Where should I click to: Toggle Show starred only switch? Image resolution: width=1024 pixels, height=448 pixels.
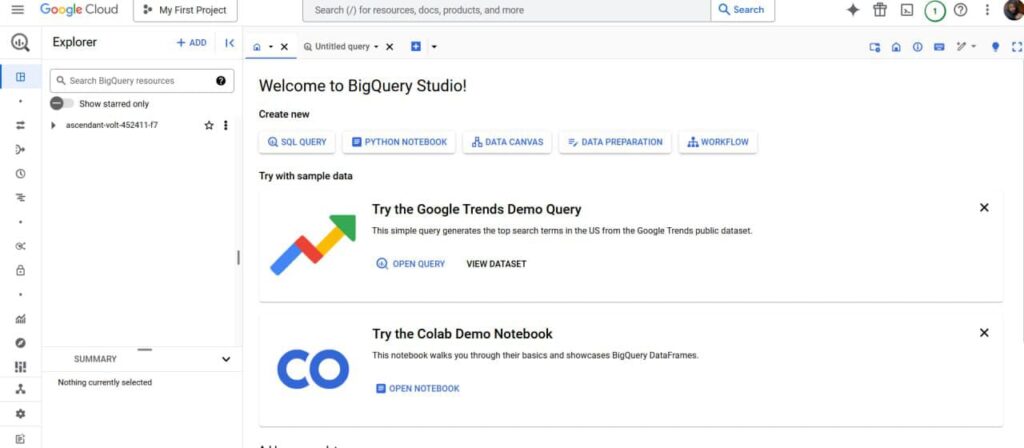pos(62,104)
